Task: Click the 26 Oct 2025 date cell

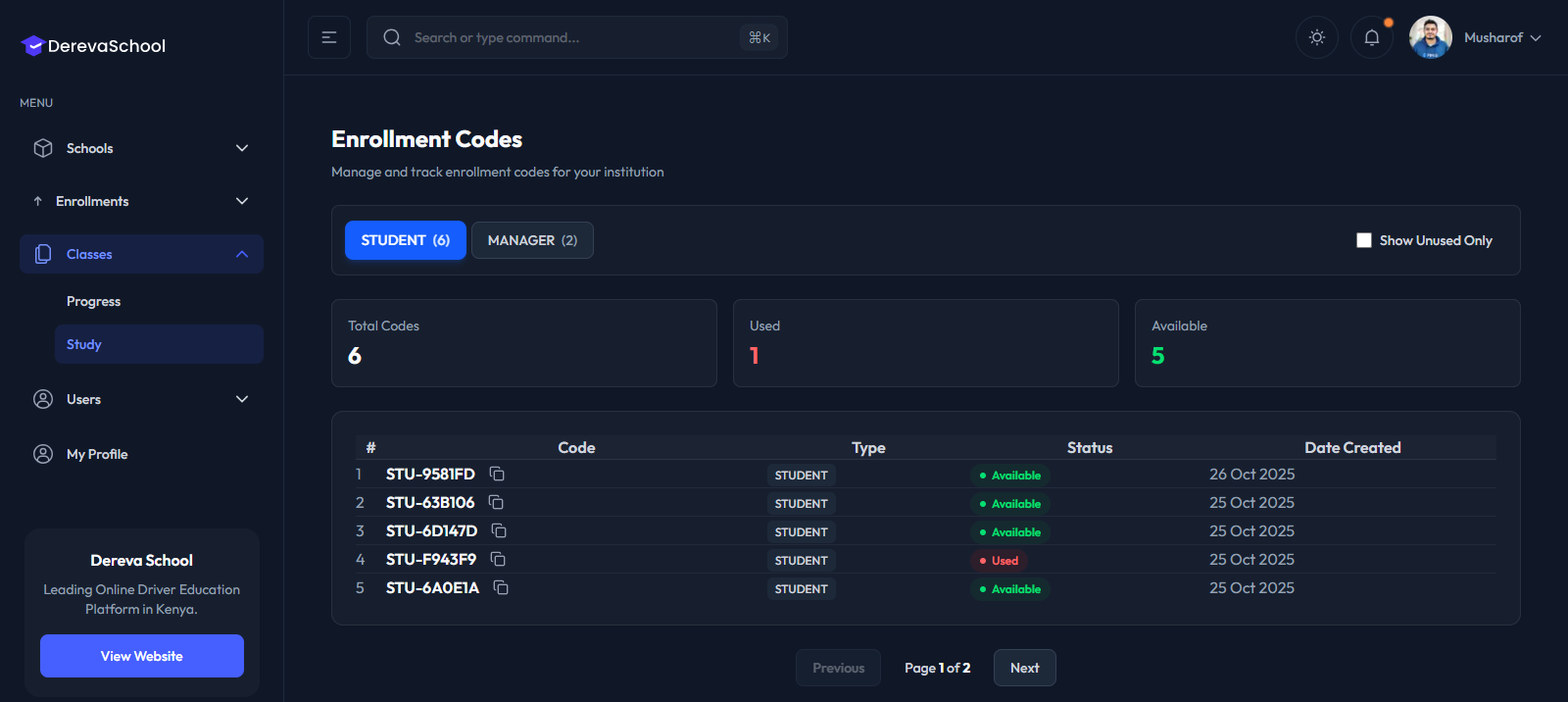Action: (1252, 474)
